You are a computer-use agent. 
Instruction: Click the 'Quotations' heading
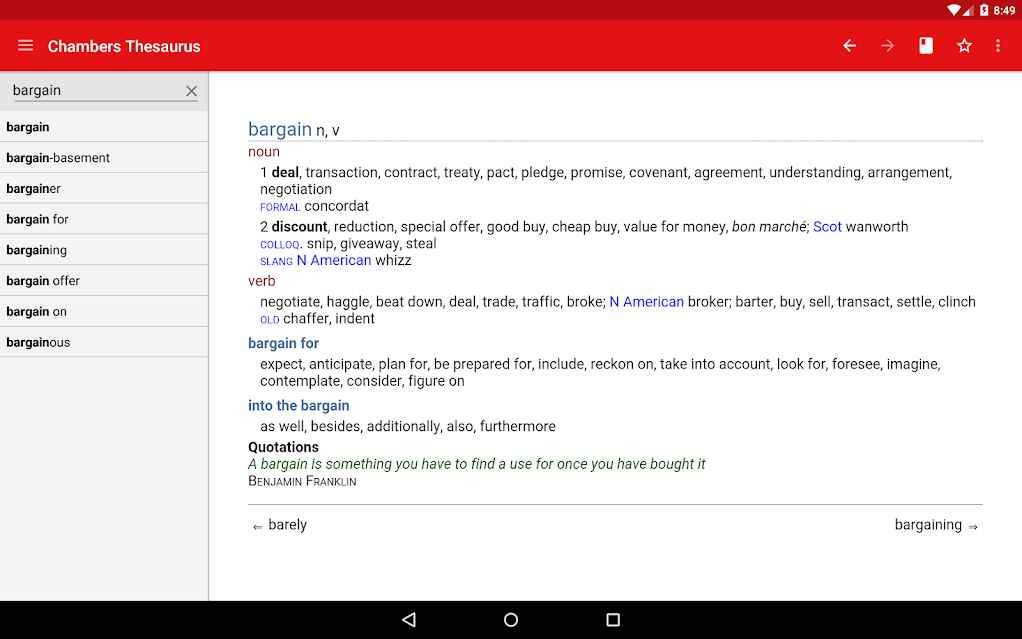point(284,447)
